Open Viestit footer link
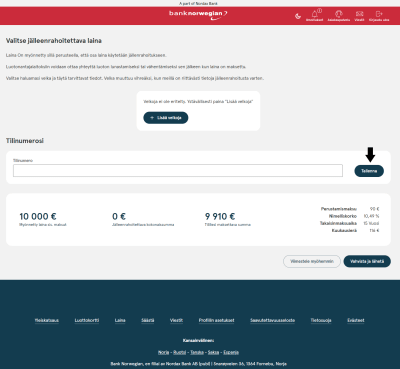The width and height of the screenshot is (400, 369). click(x=176, y=320)
